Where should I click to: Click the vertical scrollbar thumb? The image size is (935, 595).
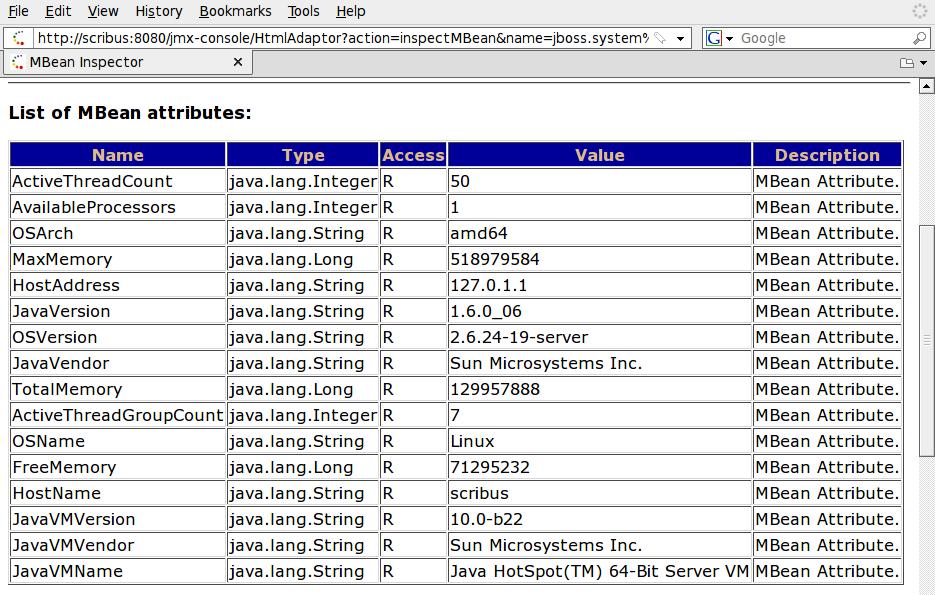926,340
